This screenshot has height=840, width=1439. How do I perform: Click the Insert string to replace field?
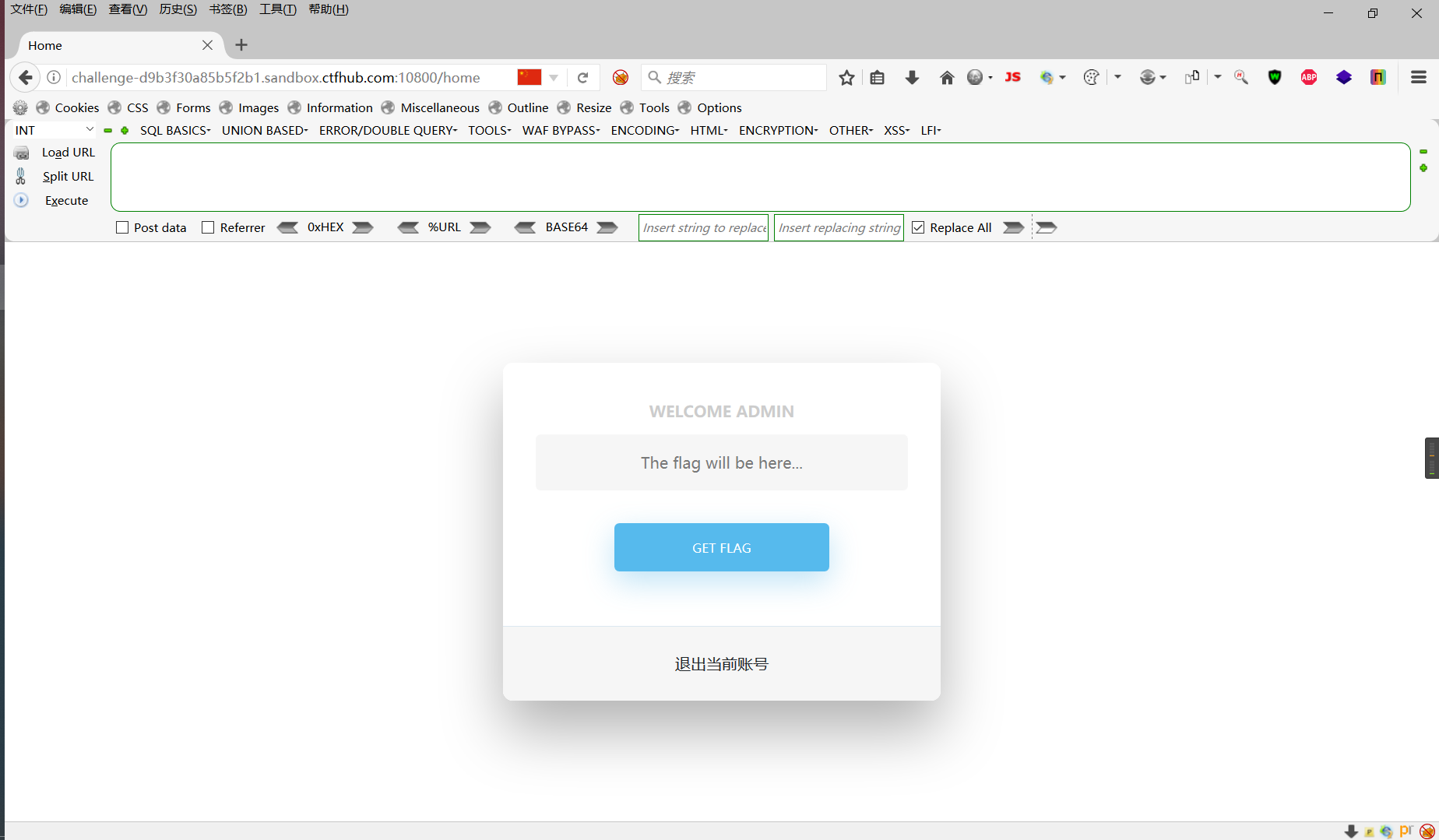[703, 227]
